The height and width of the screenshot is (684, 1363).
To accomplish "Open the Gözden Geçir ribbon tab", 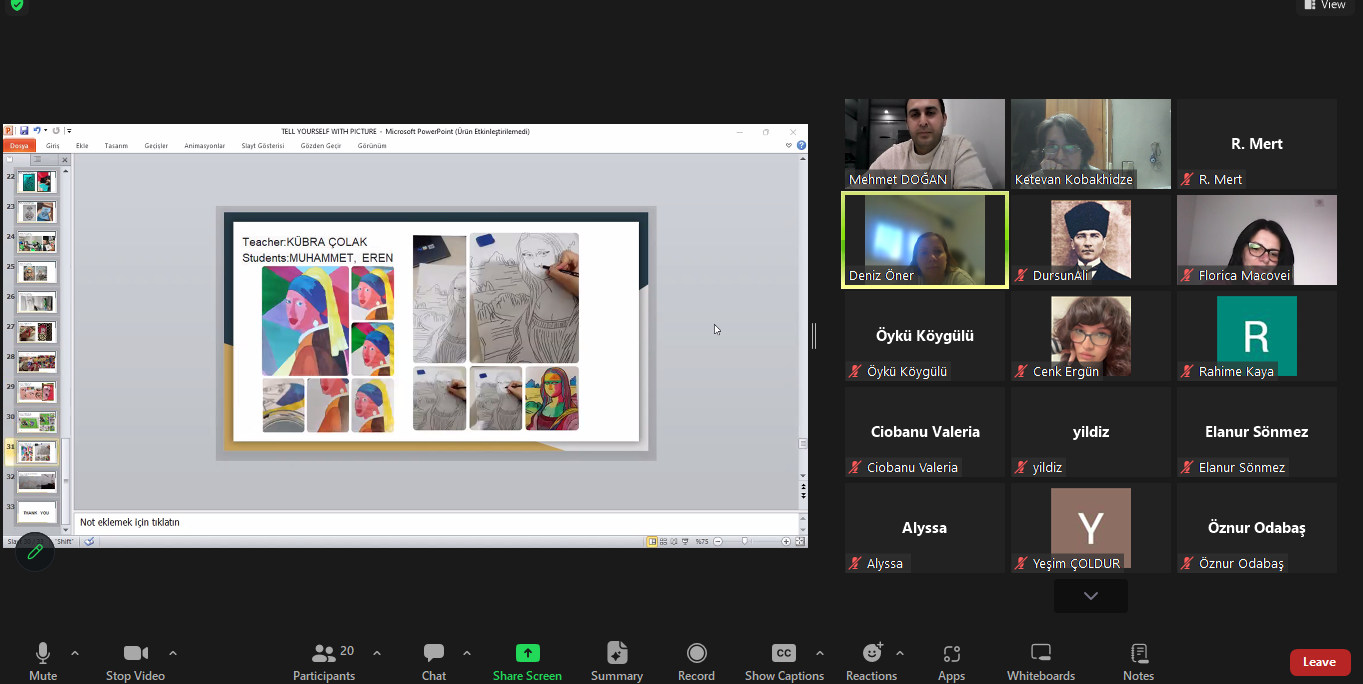I will point(321,146).
